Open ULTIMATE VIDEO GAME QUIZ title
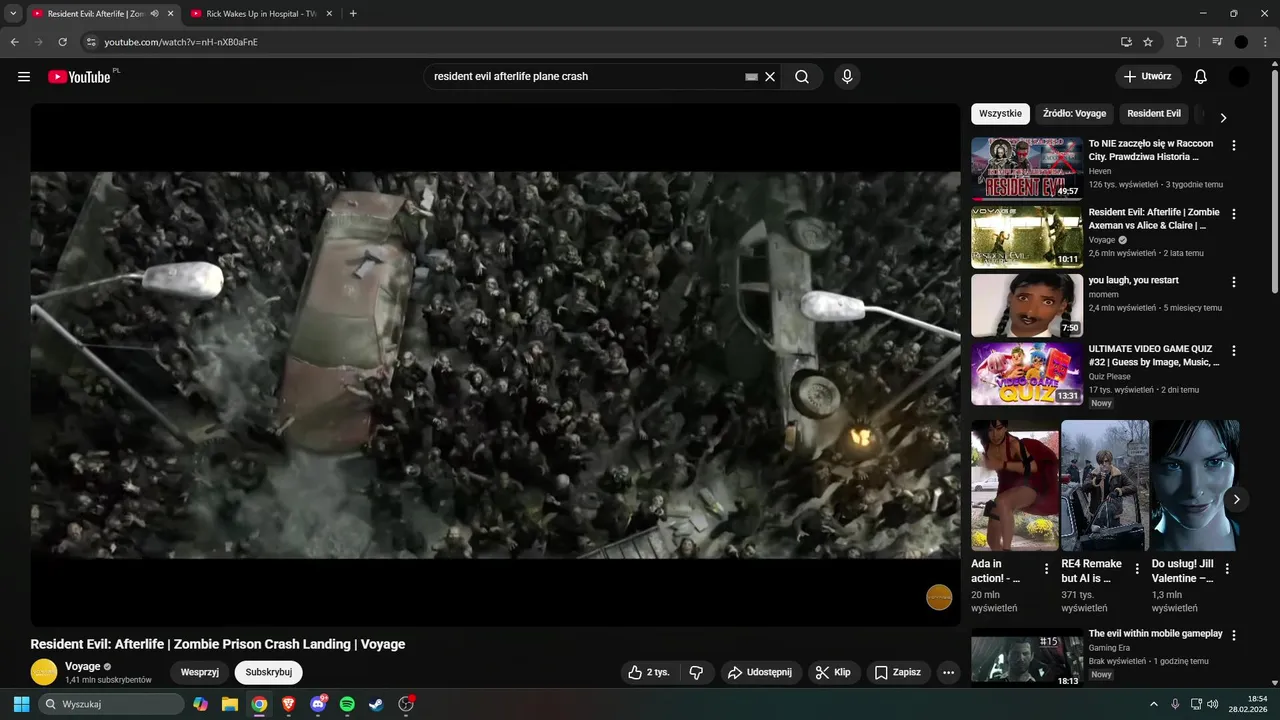This screenshot has height=720, width=1280. pos(1154,355)
